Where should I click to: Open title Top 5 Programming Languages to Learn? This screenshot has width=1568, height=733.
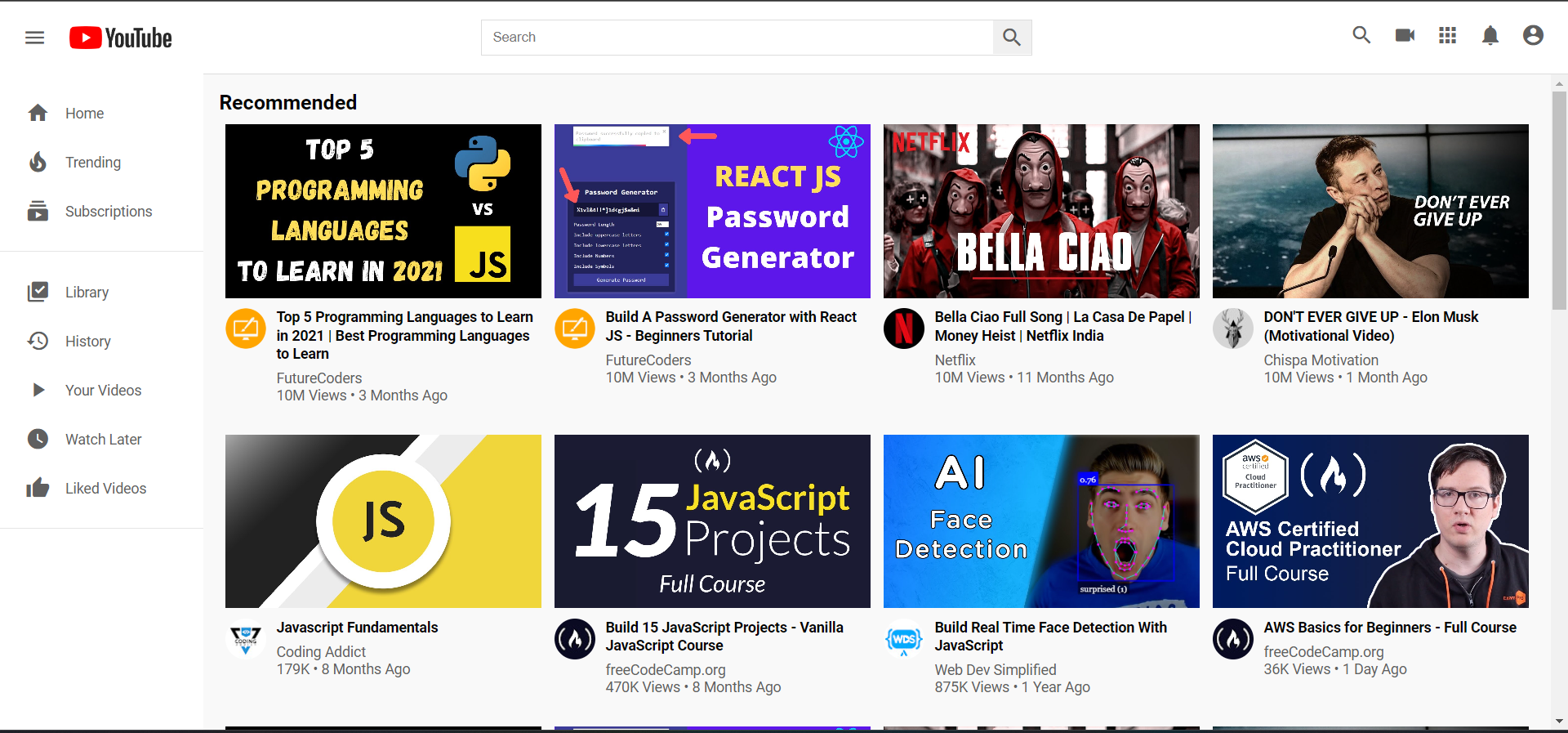click(405, 335)
